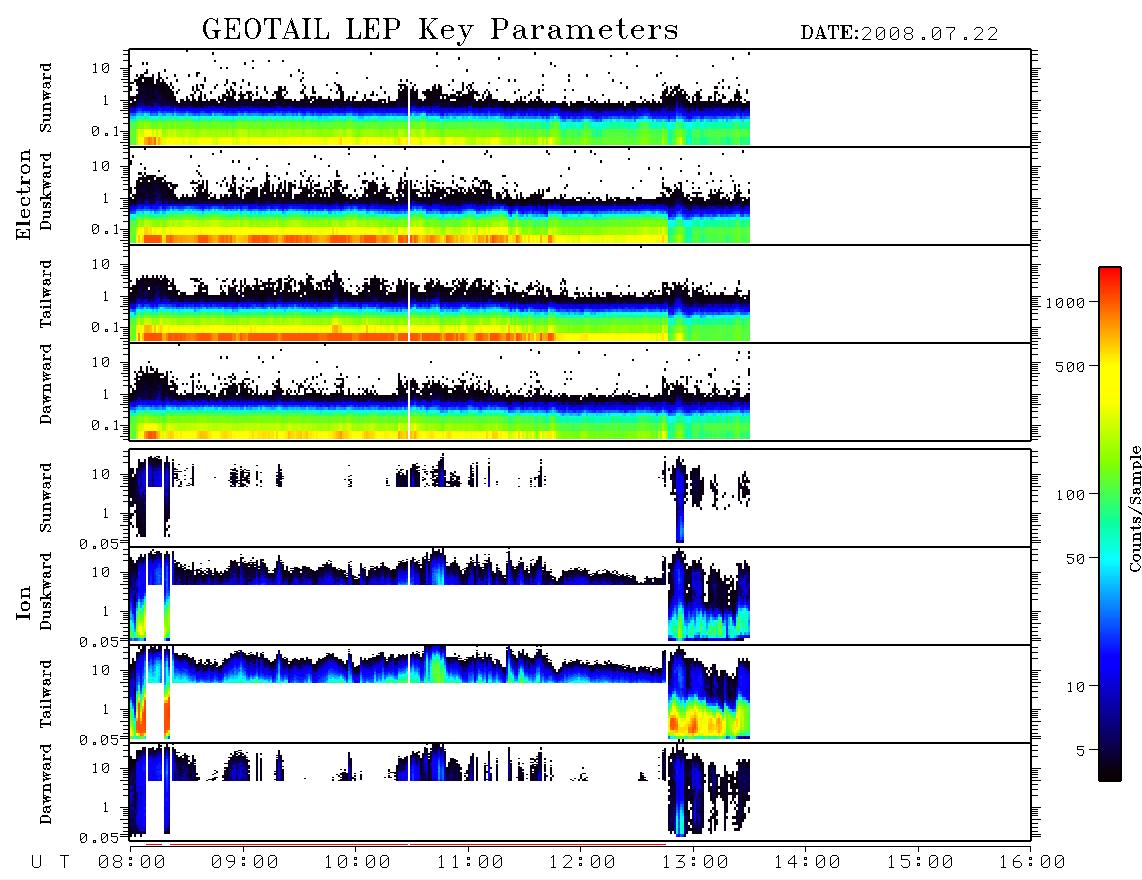Click the 0.1 tick of Electron Dawnward
1142x880 pixels.
point(106,425)
